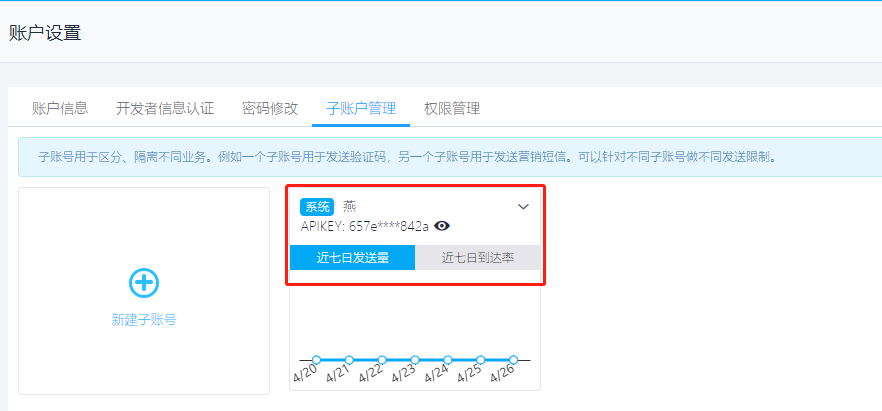This screenshot has width=882, height=411.
Task: Click the 账户设置 page title
Action: click(x=45, y=33)
